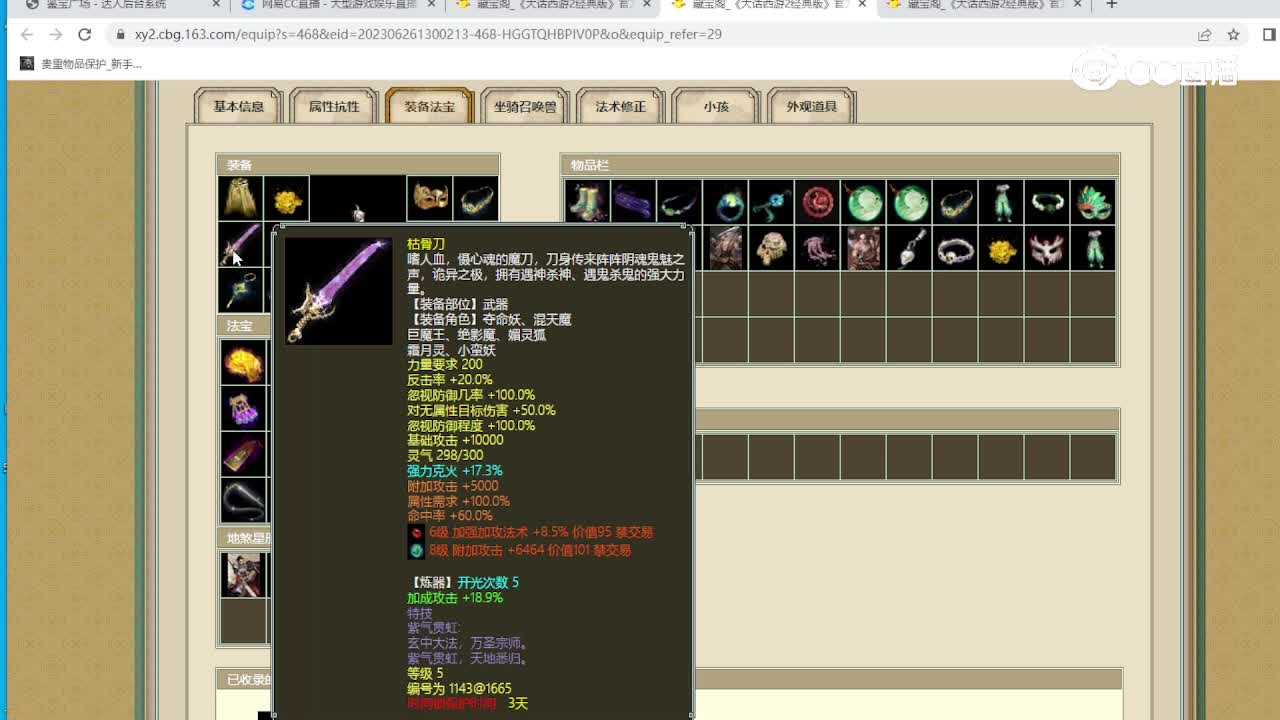Select the red spiral disc in the inventory
1280x720 pixels.
[817, 202]
